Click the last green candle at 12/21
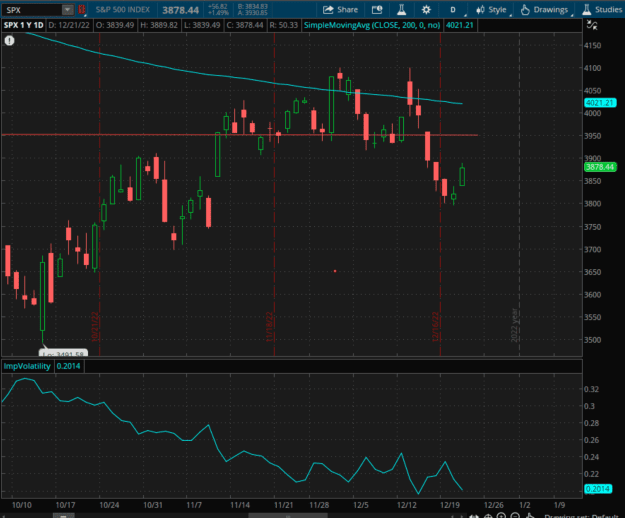The width and height of the screenshot is (625, 518). coord(462,176)
